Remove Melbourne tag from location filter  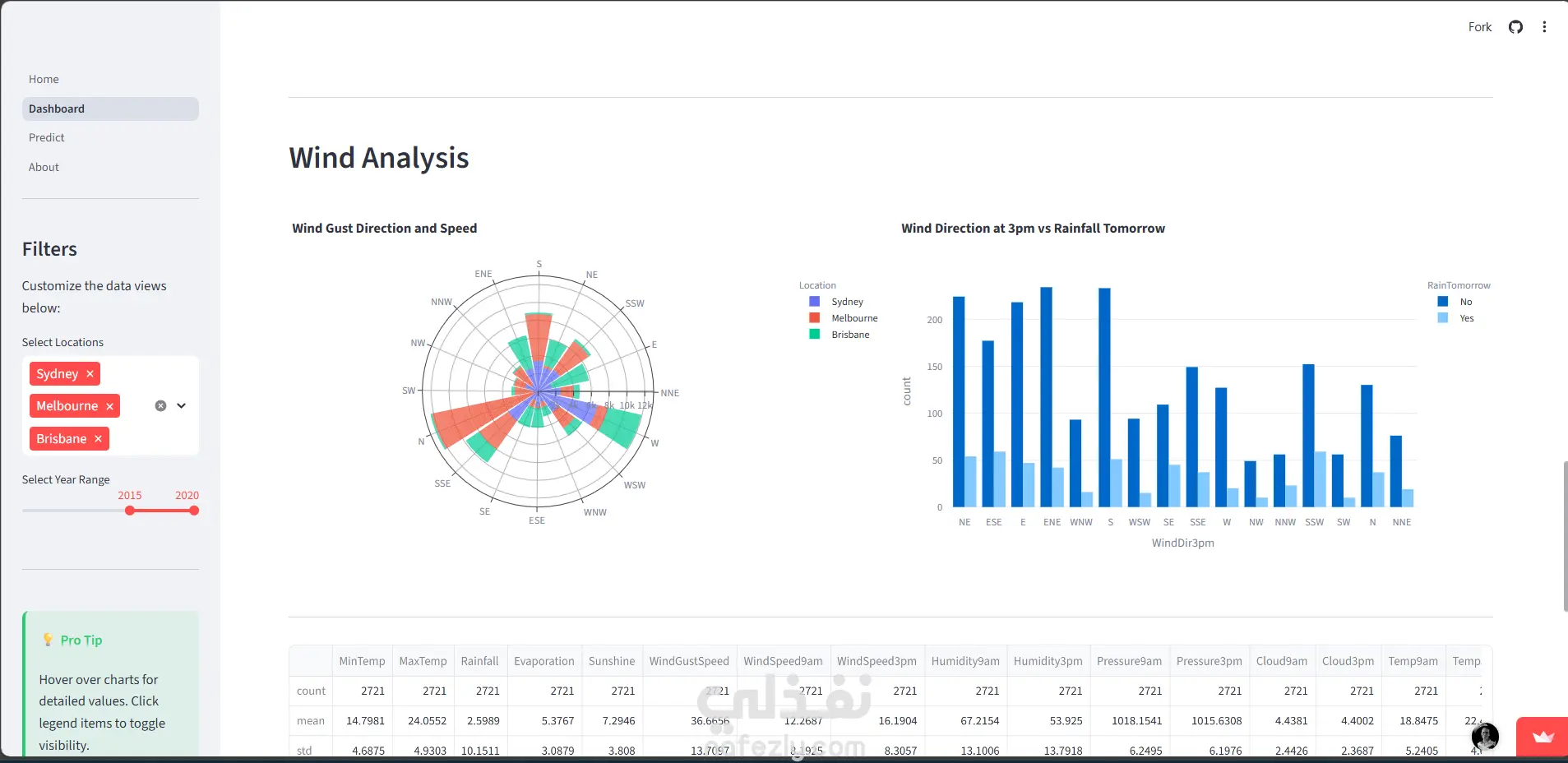109,406
